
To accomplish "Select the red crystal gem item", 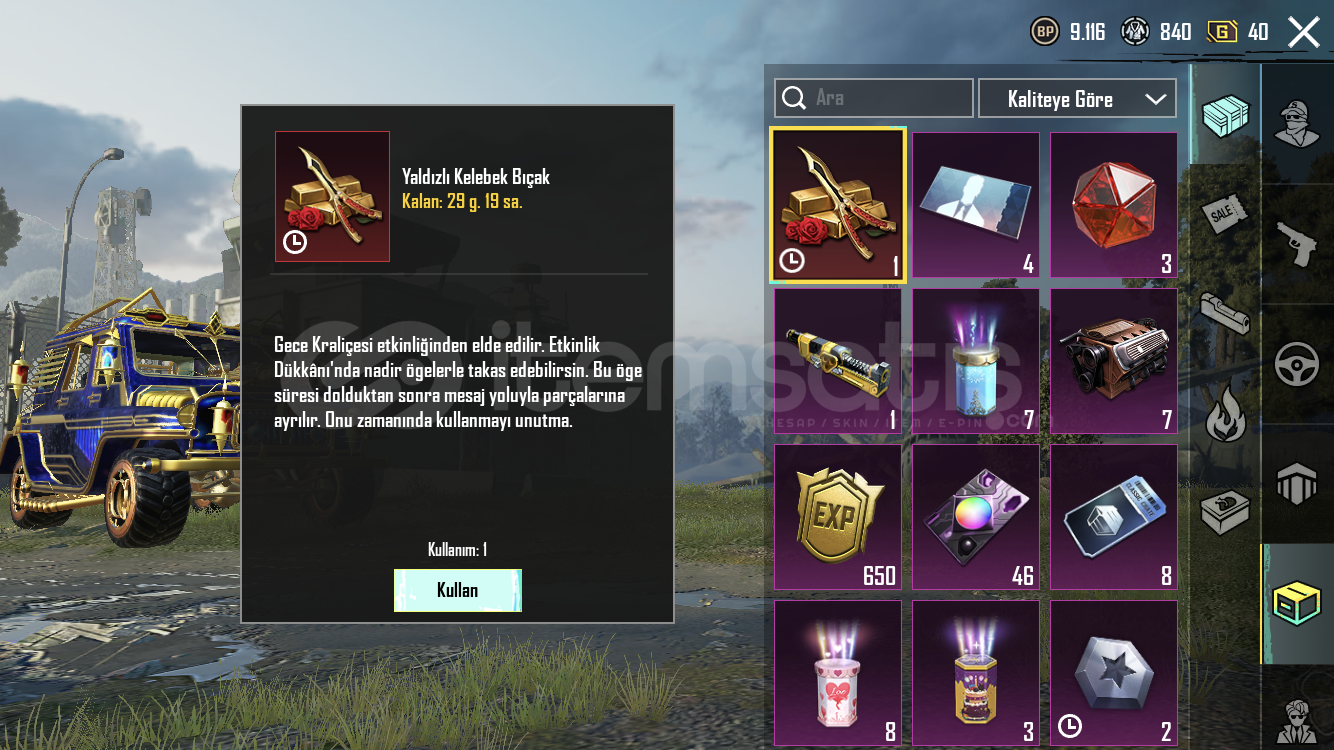I will (1114, 205).
